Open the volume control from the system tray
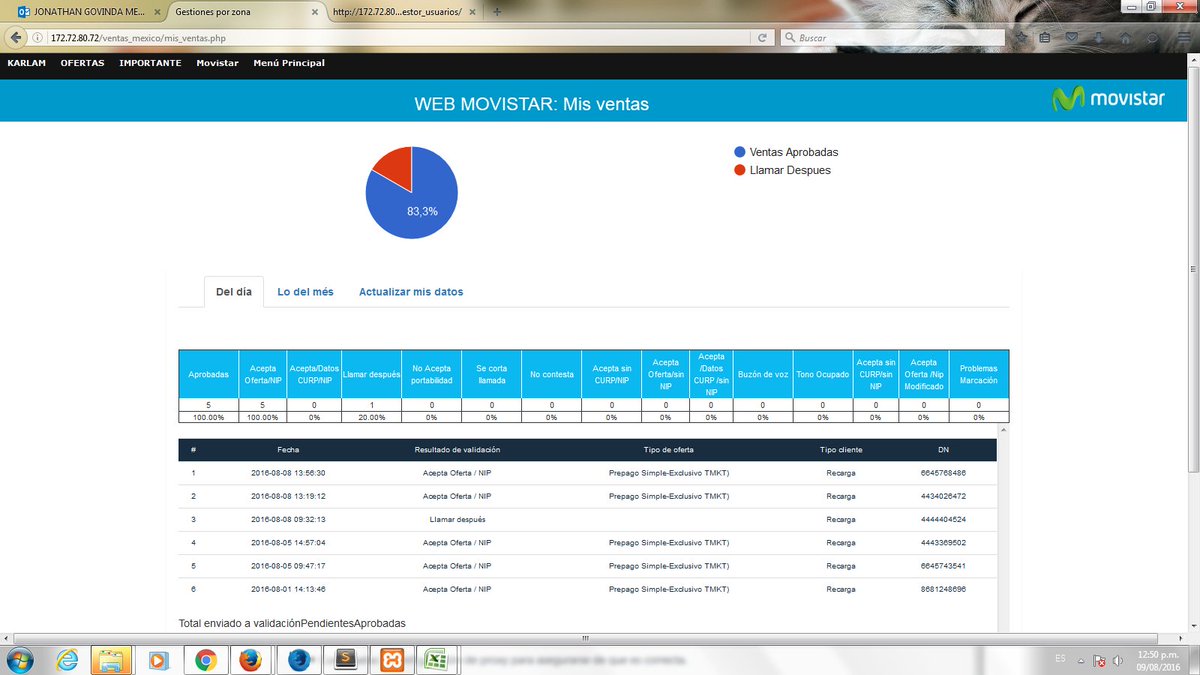This screenshot has height=675, width=1200. click(x=1117, y=660)
